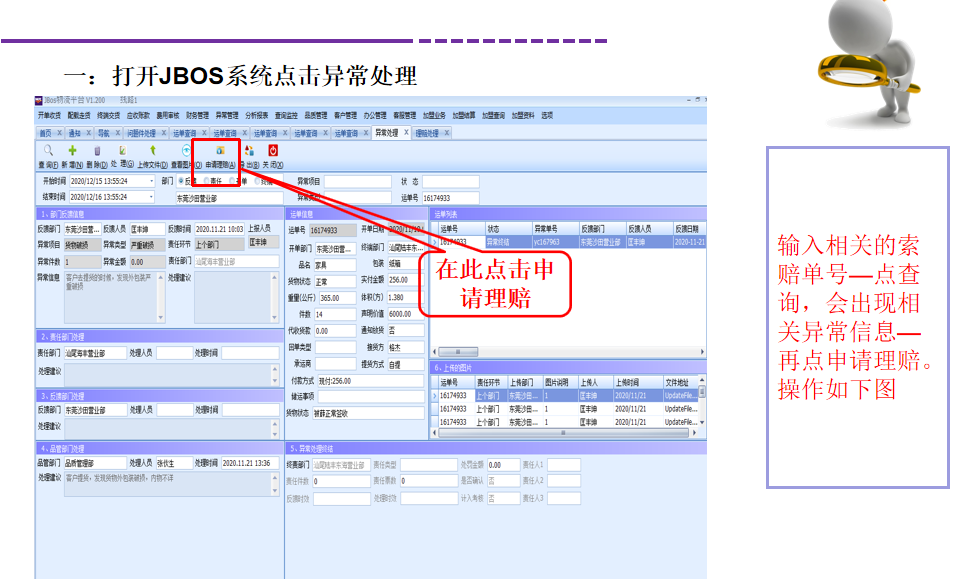Open the 品质管理 menu
This screenshot has height=587, width=960.
(x=316, y=116)
